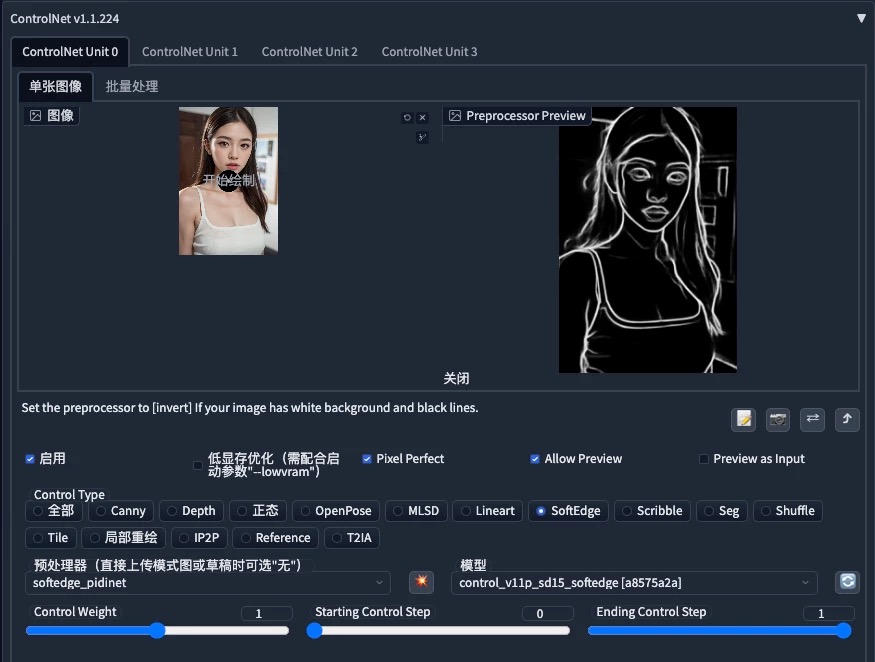This screenshot has height=662, width=875.
Task: Click the 关闭 button to close preview
Action: [457, 378]
